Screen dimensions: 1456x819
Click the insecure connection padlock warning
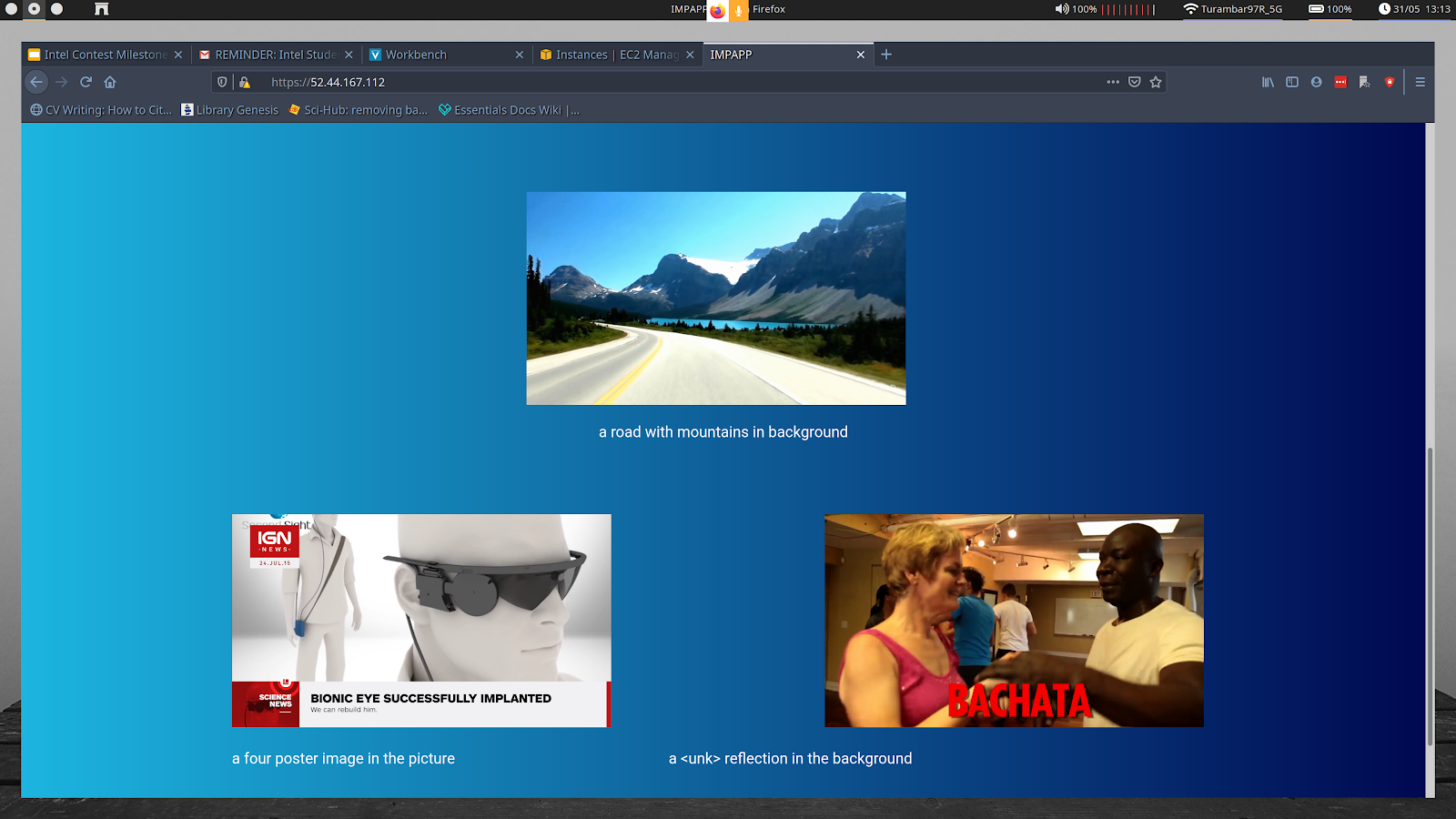pos(244,82)
